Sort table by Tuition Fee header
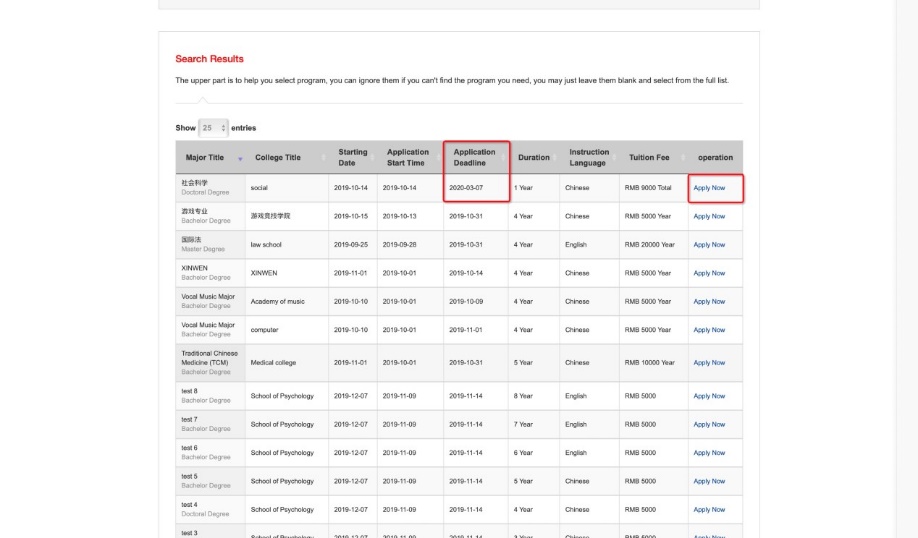Viewport: 918px width, 538px height. [649, 157]
